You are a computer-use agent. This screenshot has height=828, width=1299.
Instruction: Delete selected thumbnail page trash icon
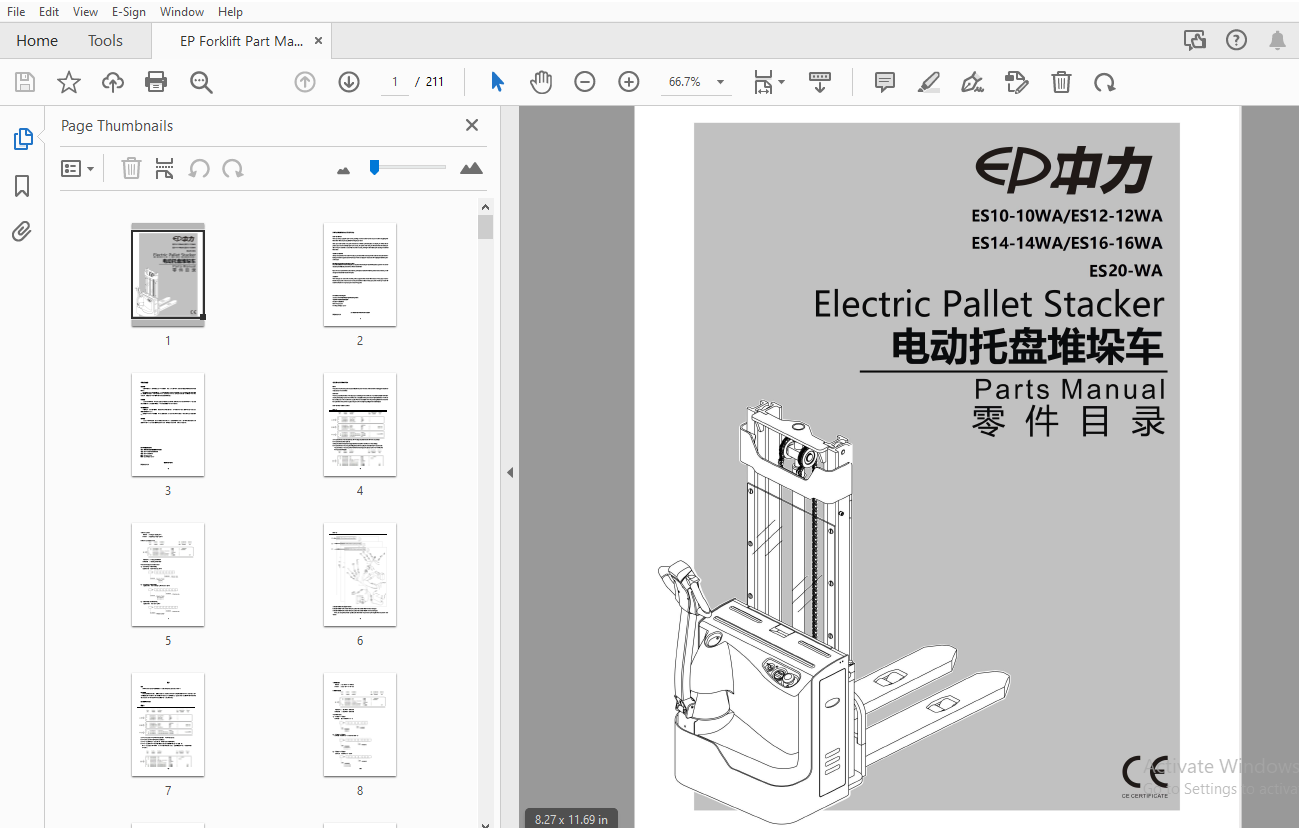(x=131, y=168)
